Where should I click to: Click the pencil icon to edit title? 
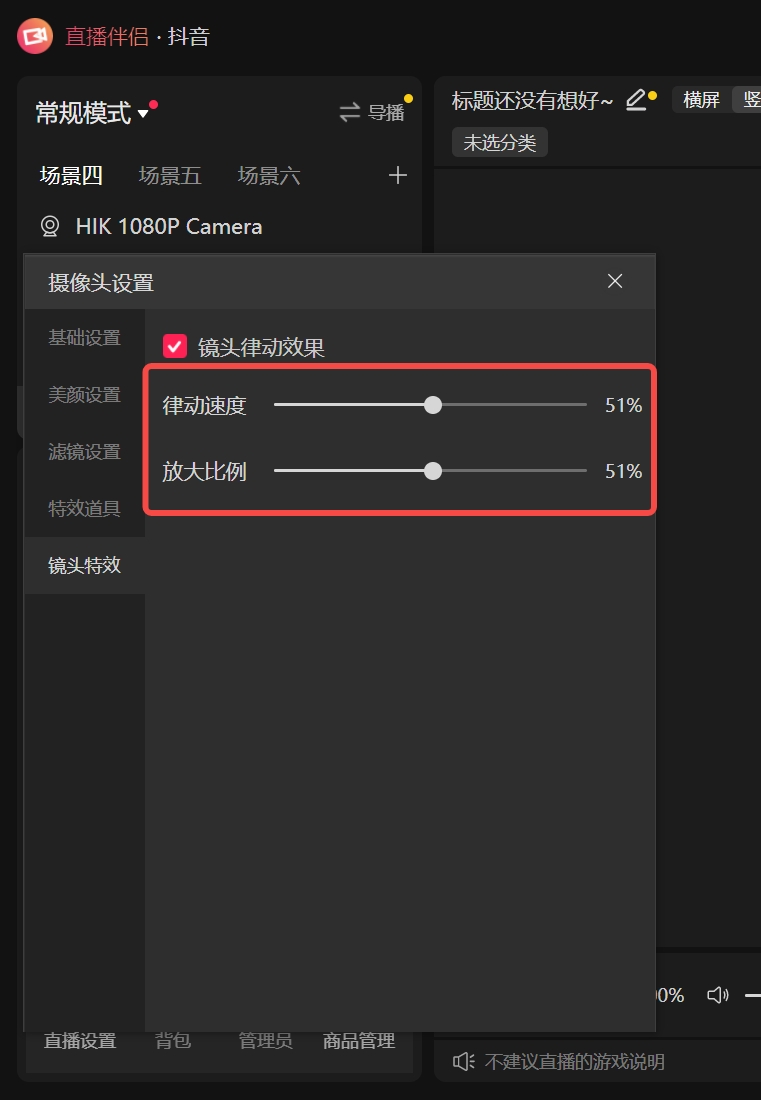[x=636, y=100]
